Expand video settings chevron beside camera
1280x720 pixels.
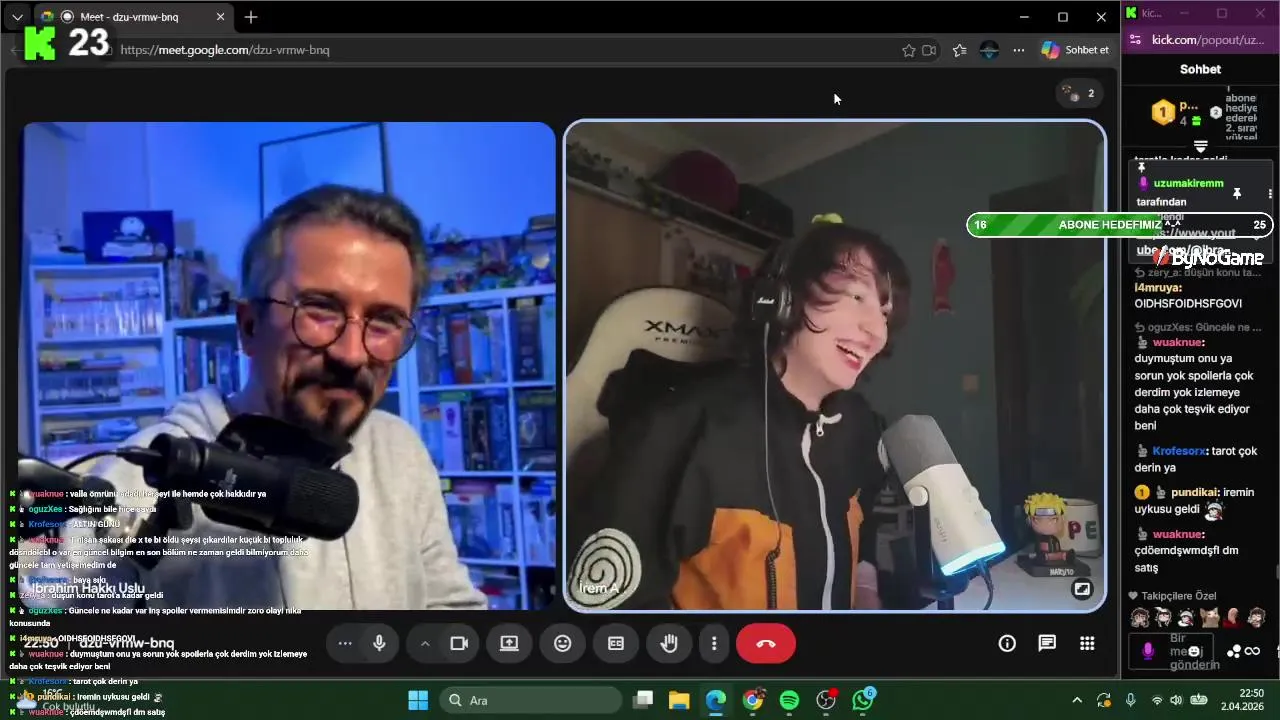(425, 643)
